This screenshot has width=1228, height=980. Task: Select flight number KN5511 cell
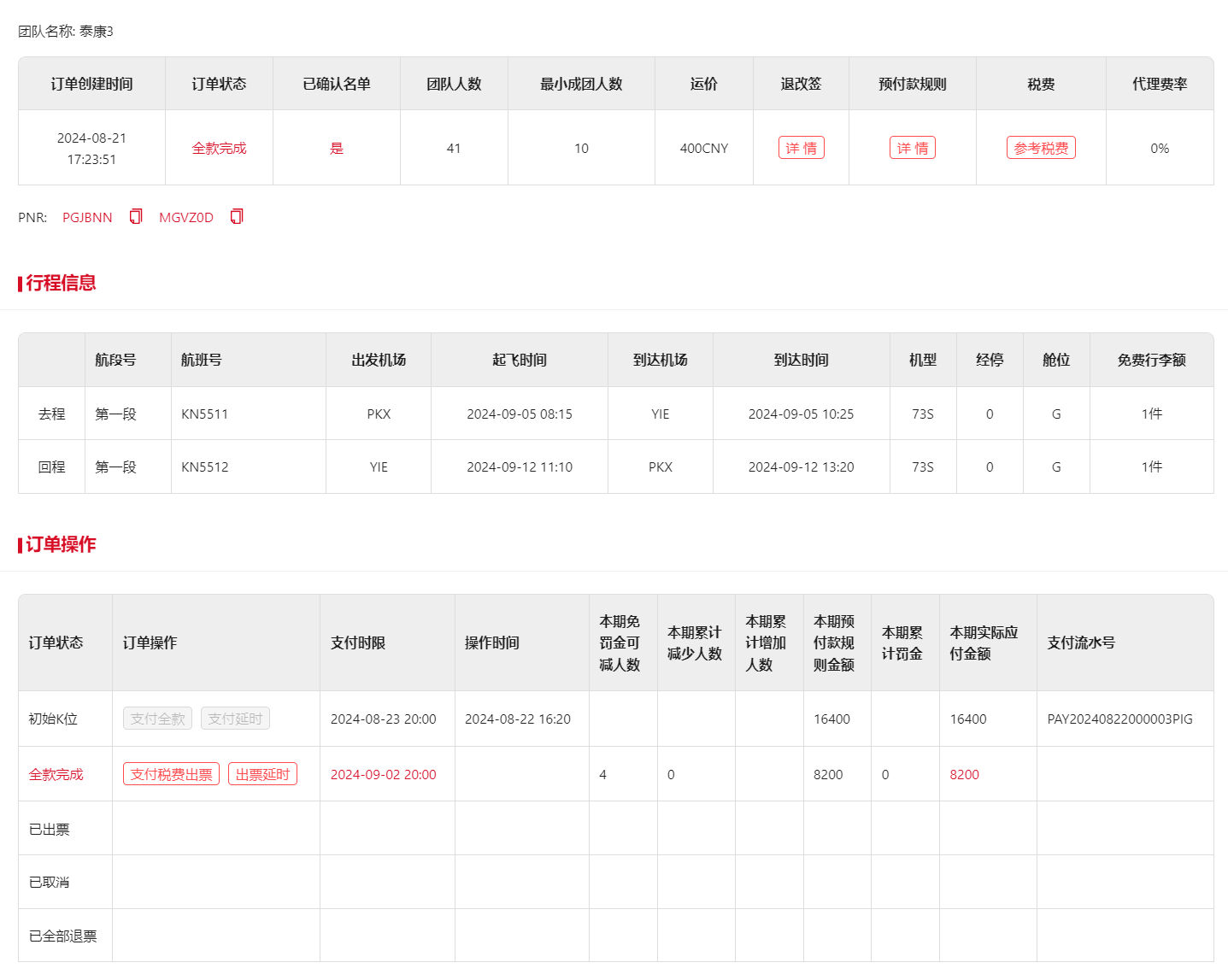point(205,414)
